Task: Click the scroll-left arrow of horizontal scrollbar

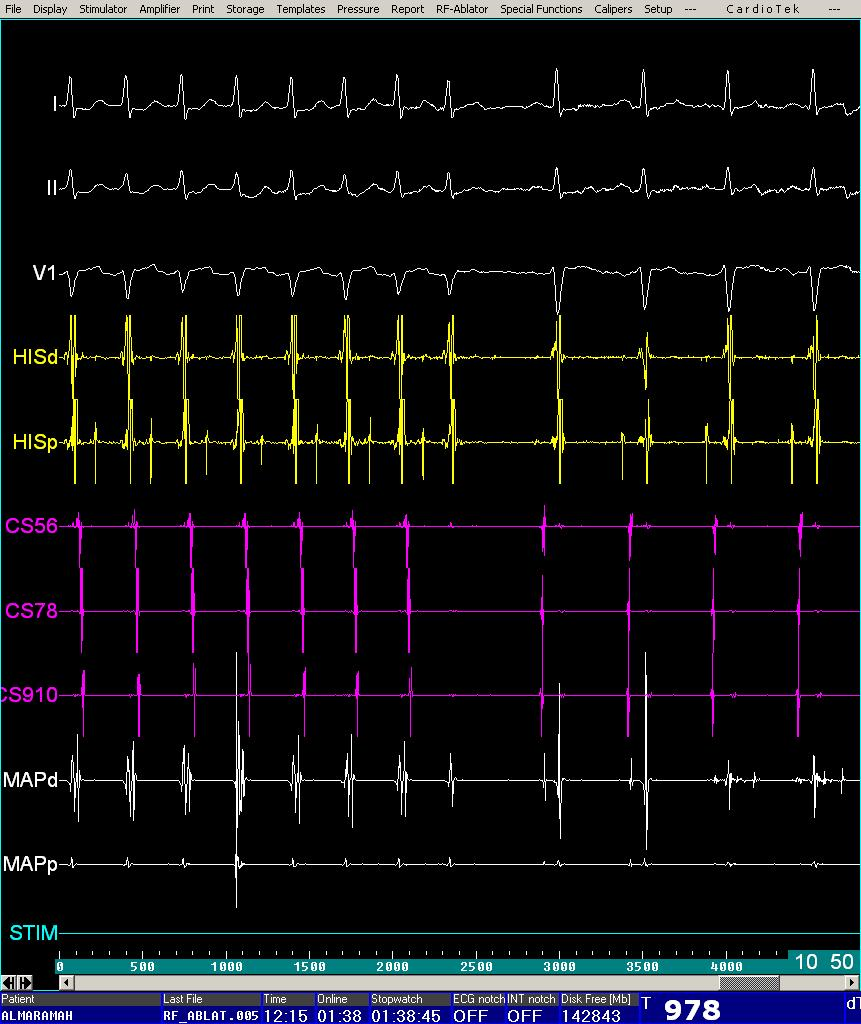Action: (66, 982)
